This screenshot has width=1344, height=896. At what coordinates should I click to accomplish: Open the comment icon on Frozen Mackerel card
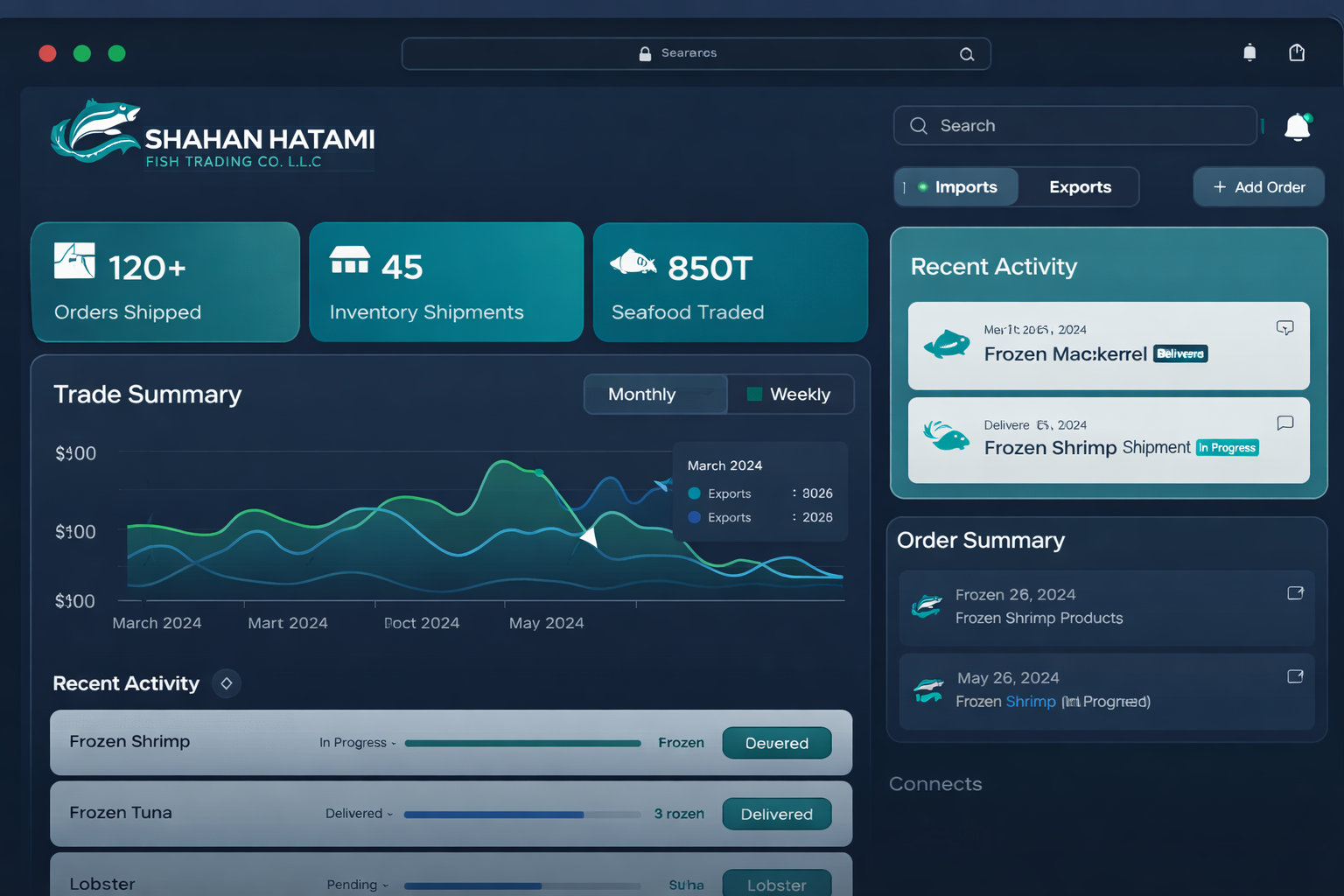click(1284, 328)
